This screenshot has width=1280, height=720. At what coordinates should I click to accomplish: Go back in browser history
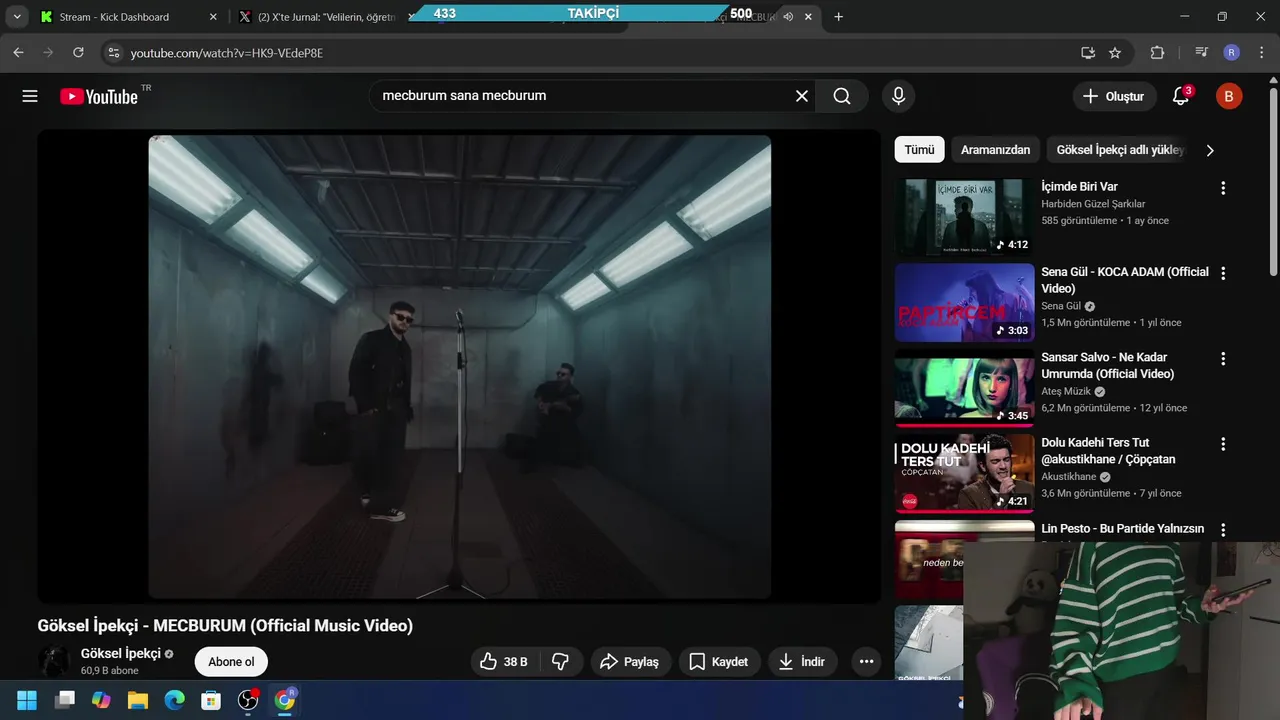[18, 52]
